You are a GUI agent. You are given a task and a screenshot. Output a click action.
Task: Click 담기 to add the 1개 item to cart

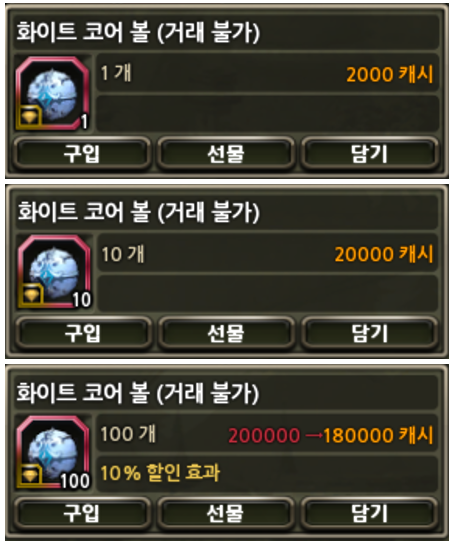click(370, 154)
